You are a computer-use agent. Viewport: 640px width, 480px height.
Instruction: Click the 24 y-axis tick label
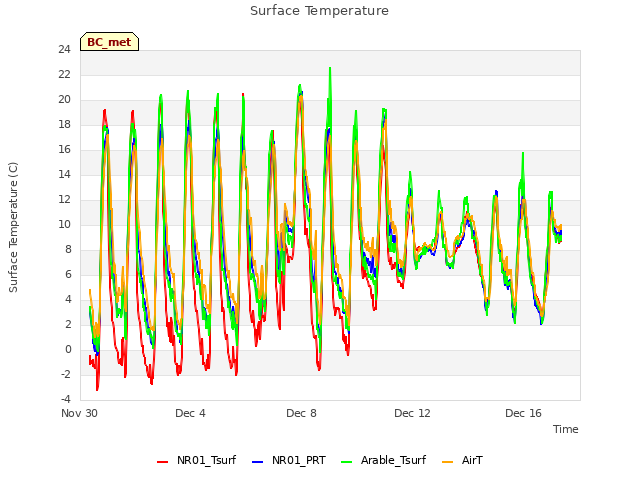(x=64, y=49)
